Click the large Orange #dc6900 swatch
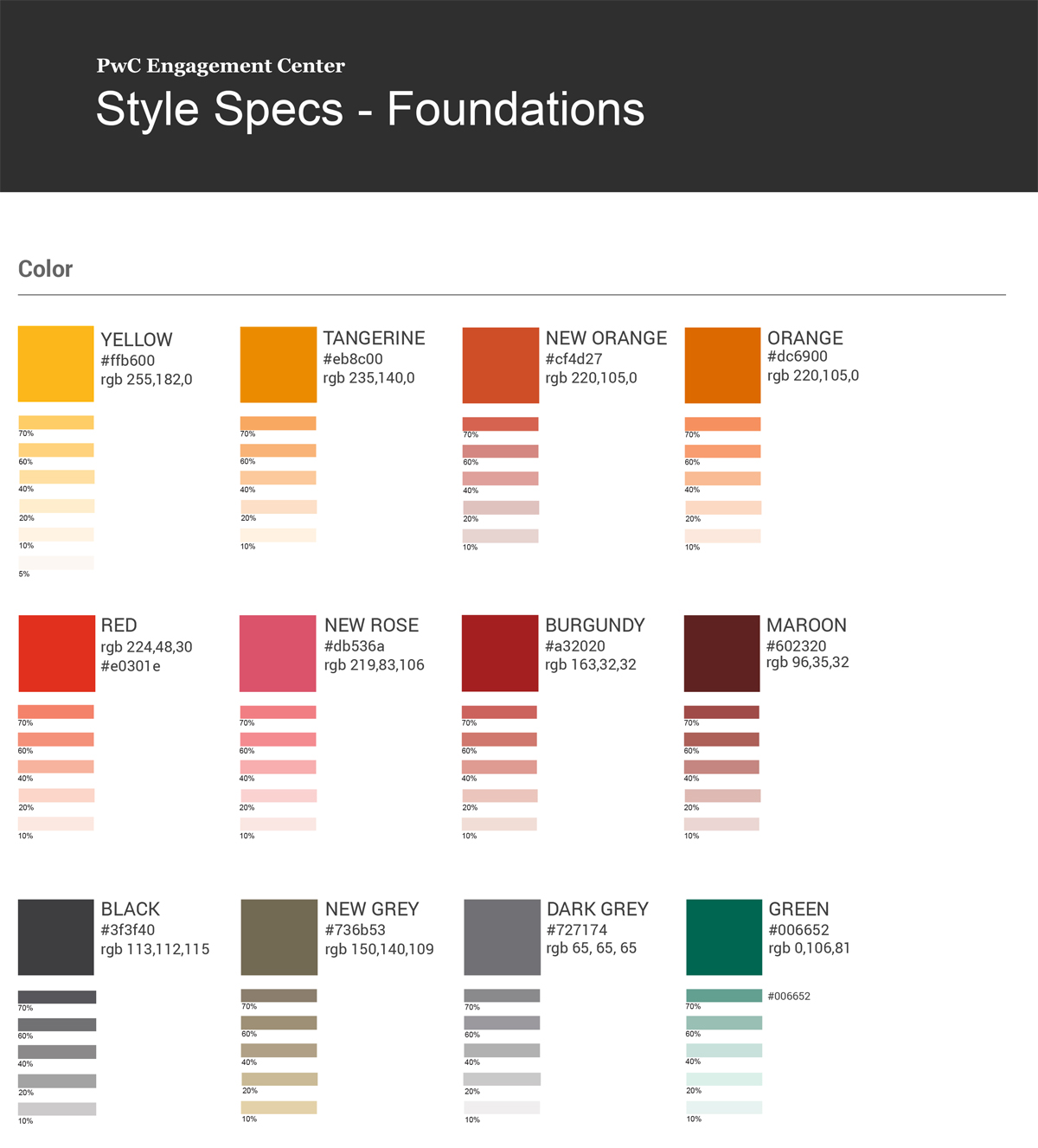This screenshot has width=1038, height=1148. tap(722, 365)
